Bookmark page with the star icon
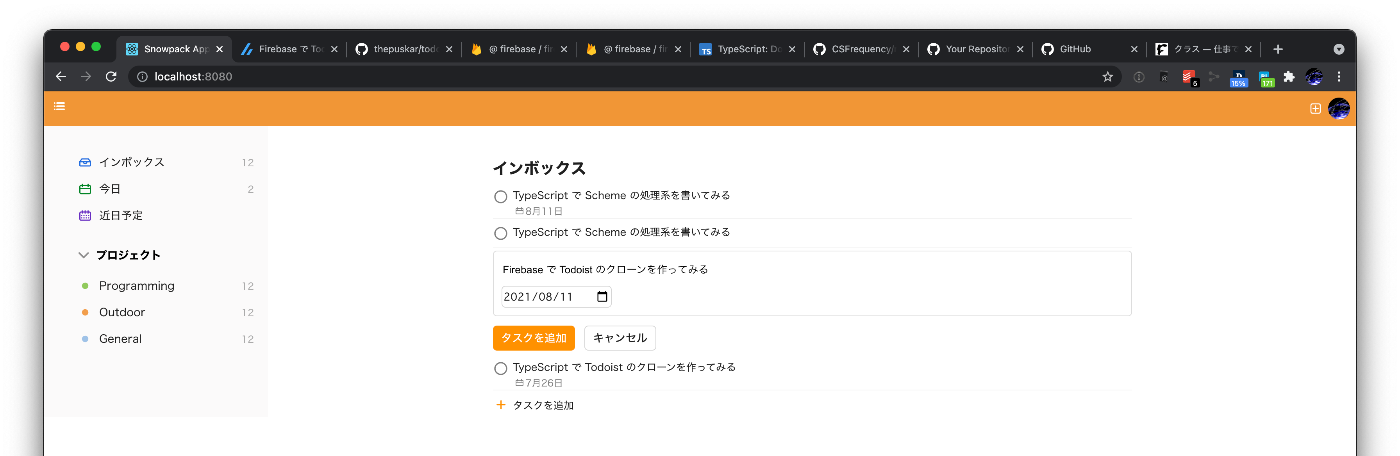Image resolution: width=1400 pixels, height=456 pixels. pos(1108,76)
